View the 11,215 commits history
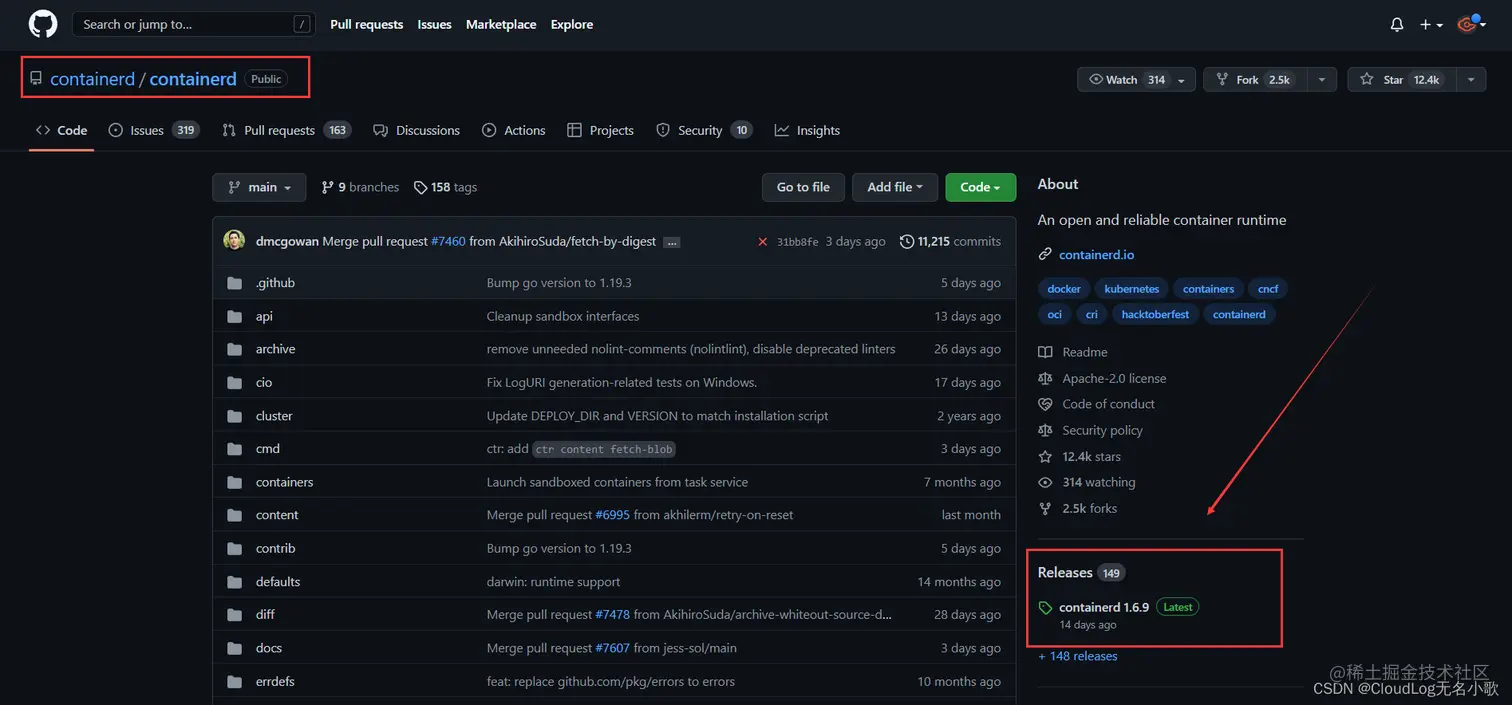Screen dimensions: 1512x705 coord(950,241)
